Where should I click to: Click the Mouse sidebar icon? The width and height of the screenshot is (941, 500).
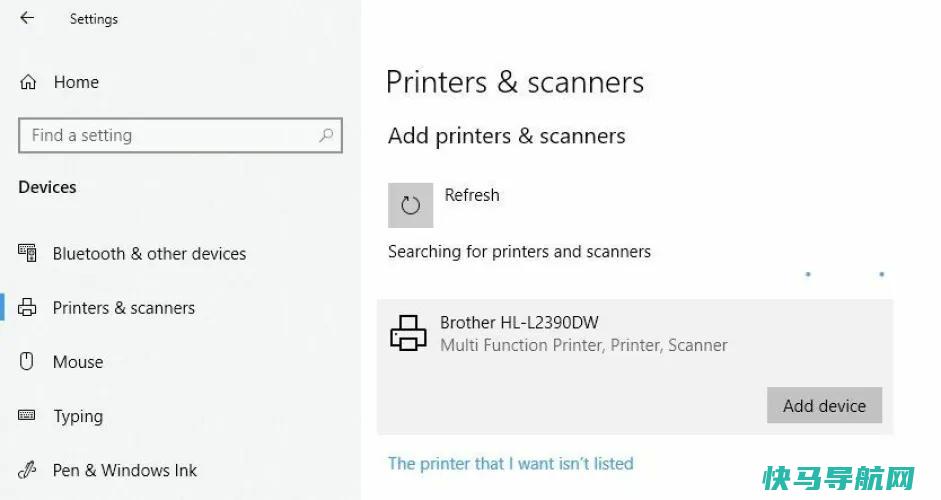(26, 361)
